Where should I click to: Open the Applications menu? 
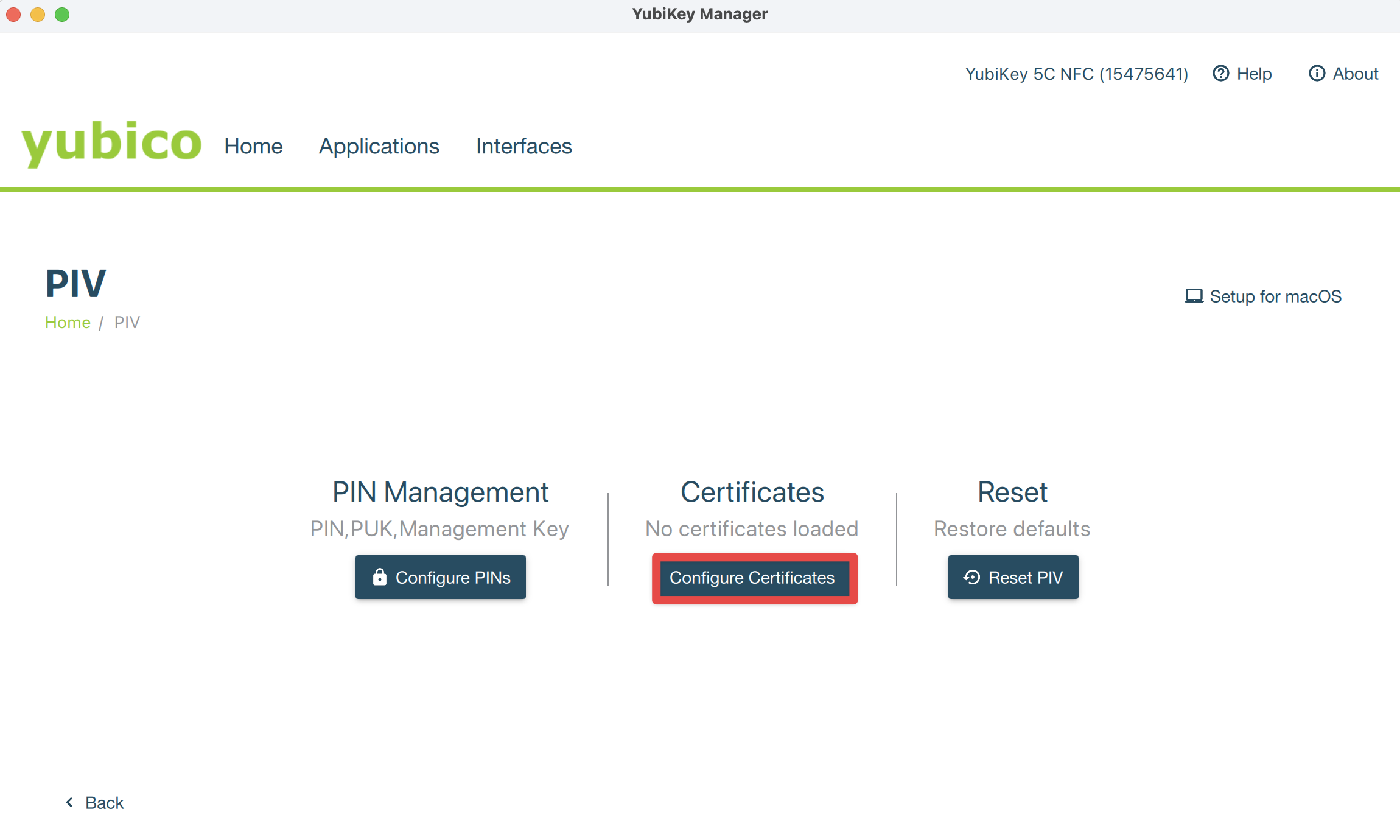[379, 146]
